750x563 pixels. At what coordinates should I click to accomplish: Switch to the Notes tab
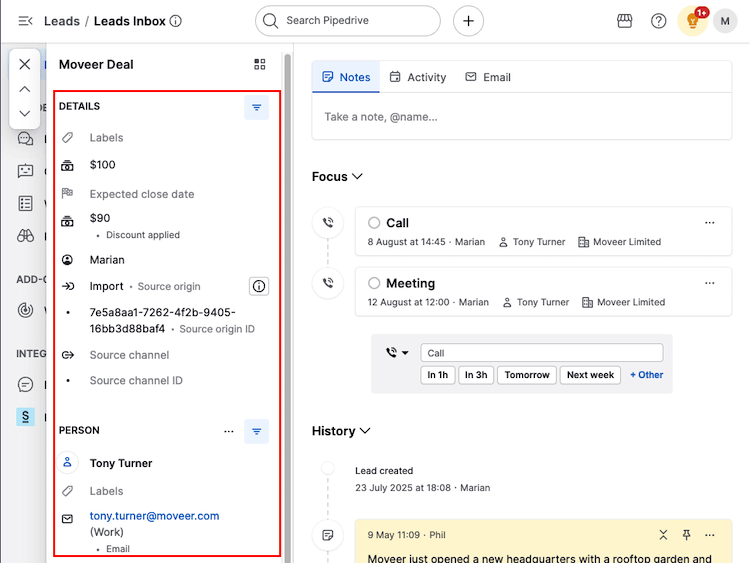click(x=346, y=77)
